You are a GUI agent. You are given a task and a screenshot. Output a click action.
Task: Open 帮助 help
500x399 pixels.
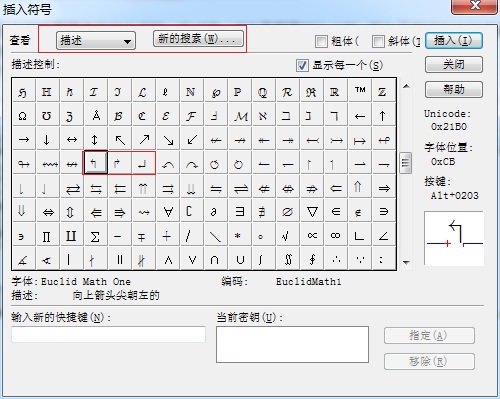pyautogui.click(x=454, y=89)
